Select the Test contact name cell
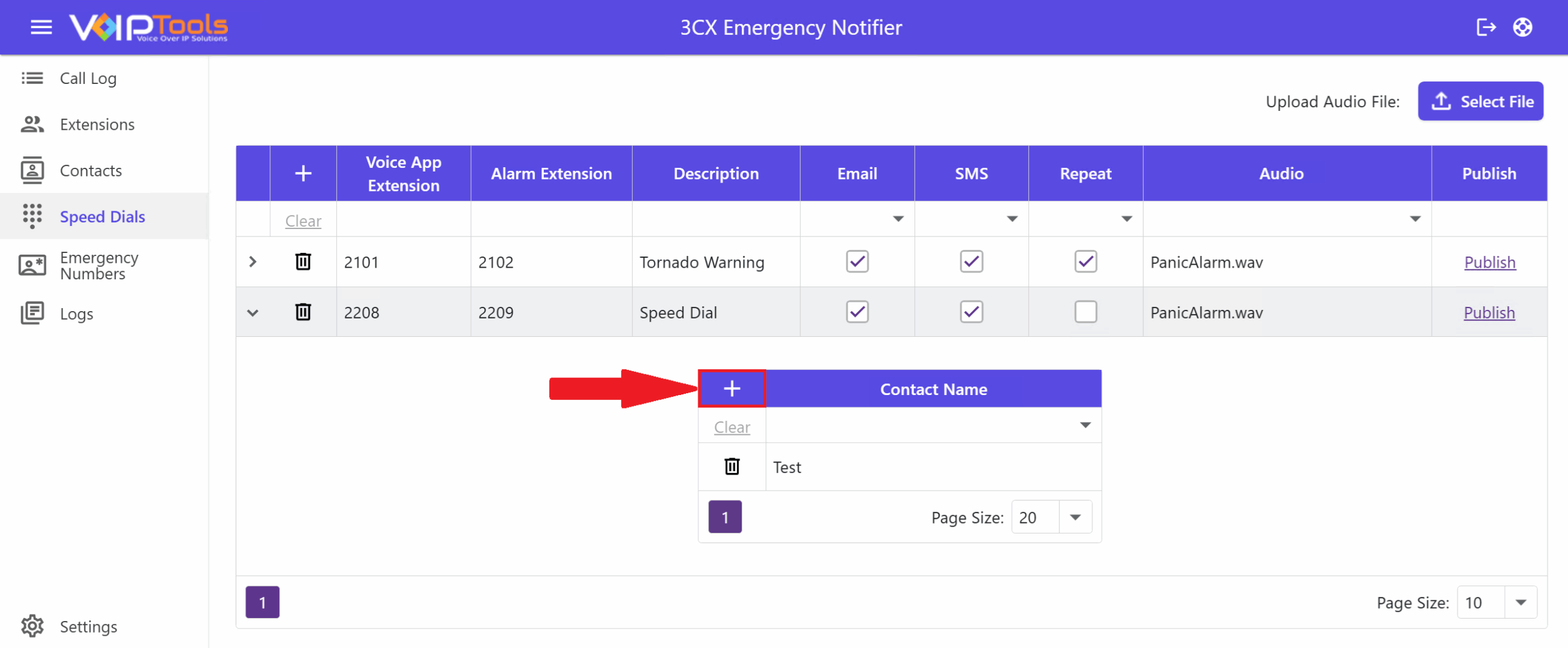Viewport: 1568px width, 648px height. (933, 467)
